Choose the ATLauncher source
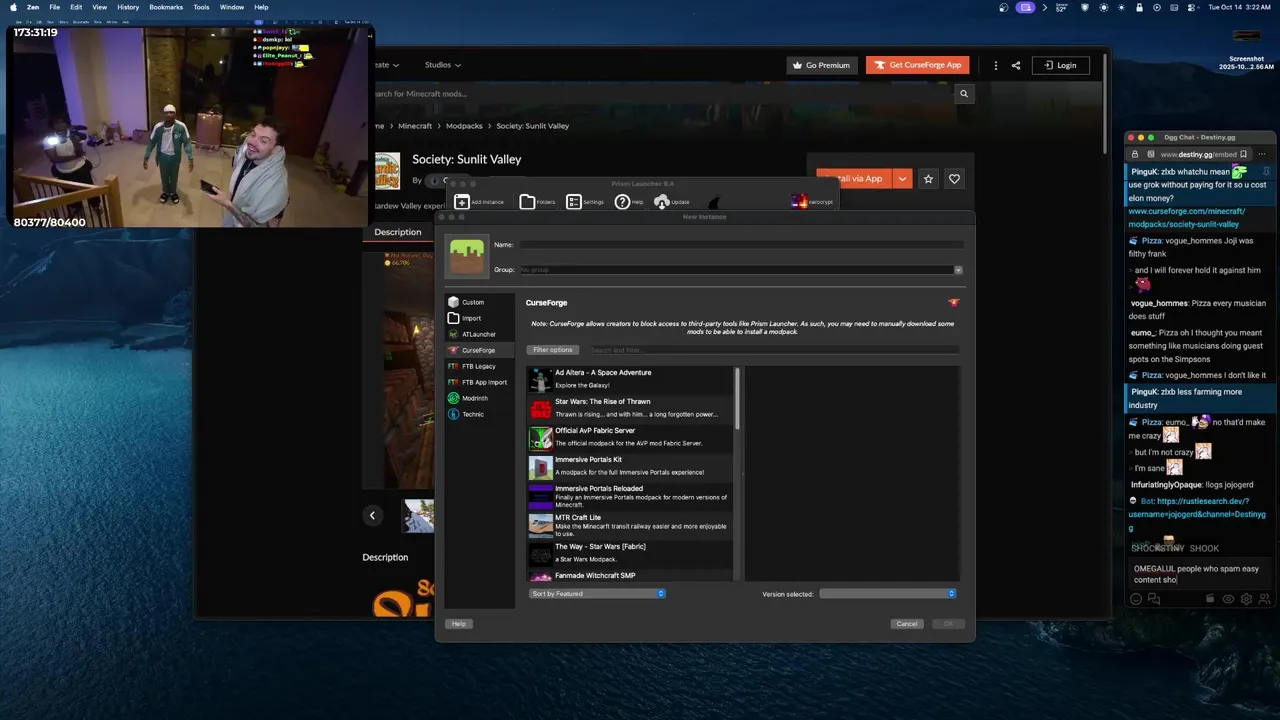Screen dimensions: 1280x720 [x=479, y=334]
